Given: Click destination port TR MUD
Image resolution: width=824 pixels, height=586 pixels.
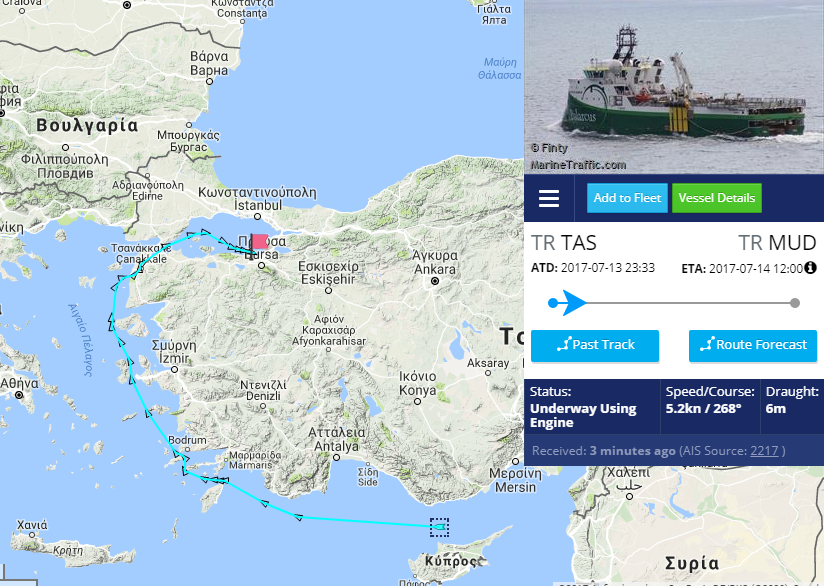Looking at the screenshot, I should coord(777,243).
